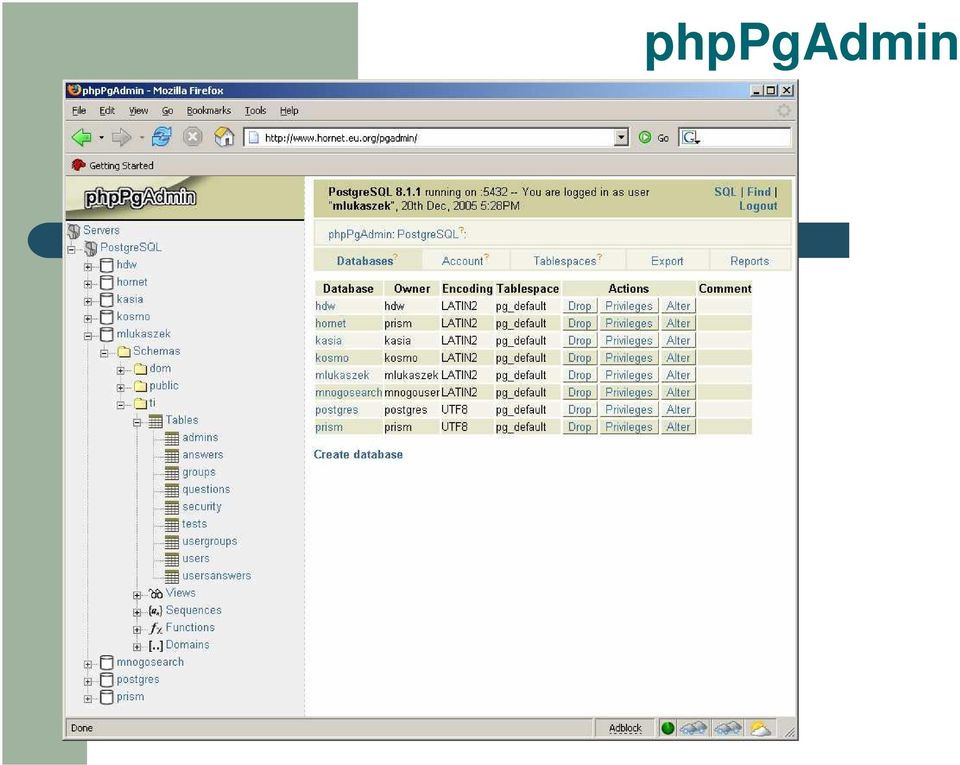This screenshot has width=960, height=765.
Task: Click the Google search engine icon
Action: 691,138
